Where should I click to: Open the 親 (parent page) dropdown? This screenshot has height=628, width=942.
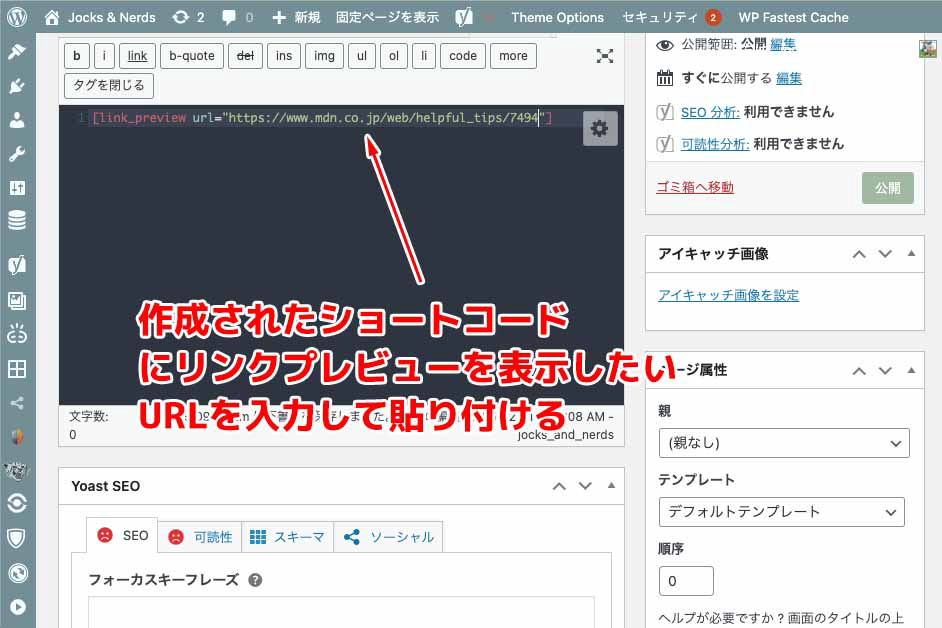coord(783,442)
